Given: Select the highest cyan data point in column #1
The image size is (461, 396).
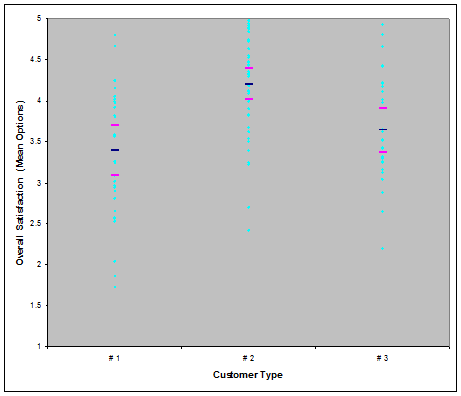Looking at the screenshot, I should coord(115,35).
